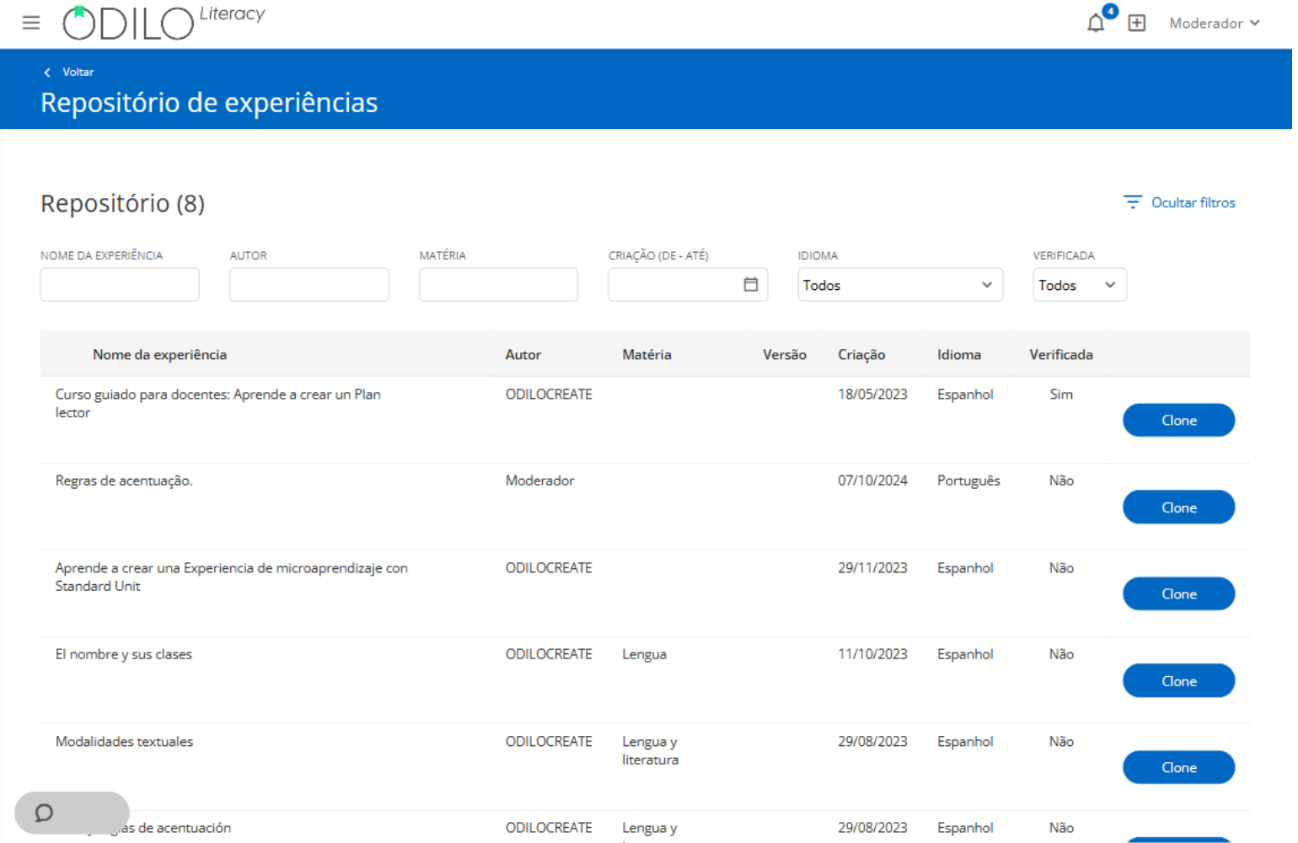Image resolution: width=1298 pixels, height=843 pixels.
Task: Click the date 11/10/2023
Action: 873,654
